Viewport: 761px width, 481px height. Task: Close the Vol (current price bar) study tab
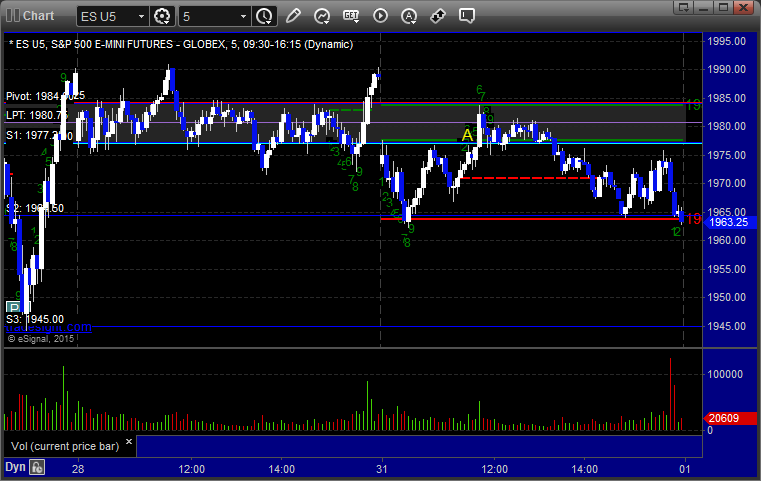coord(129,442)
